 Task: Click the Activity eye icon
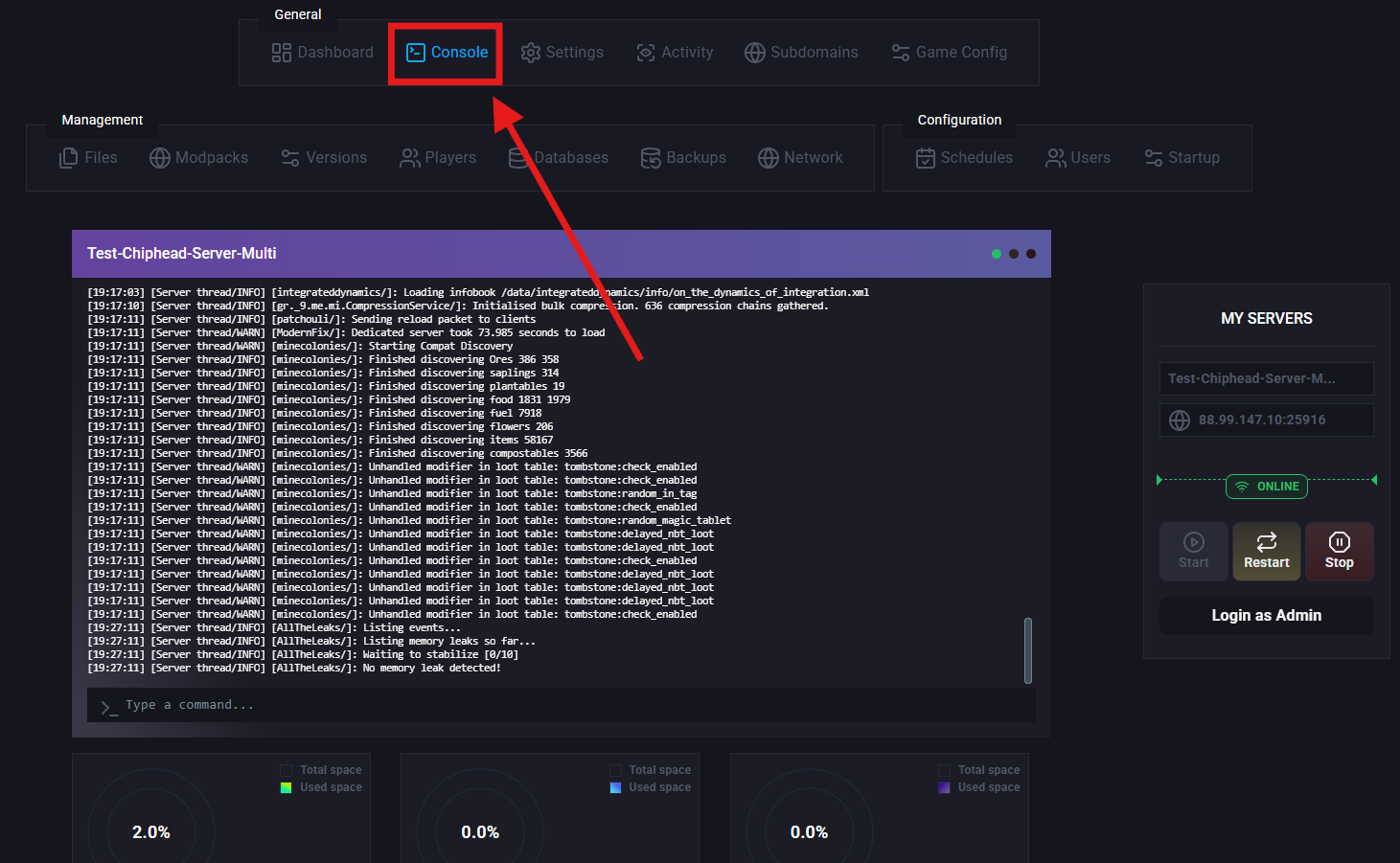coord(646,53)
